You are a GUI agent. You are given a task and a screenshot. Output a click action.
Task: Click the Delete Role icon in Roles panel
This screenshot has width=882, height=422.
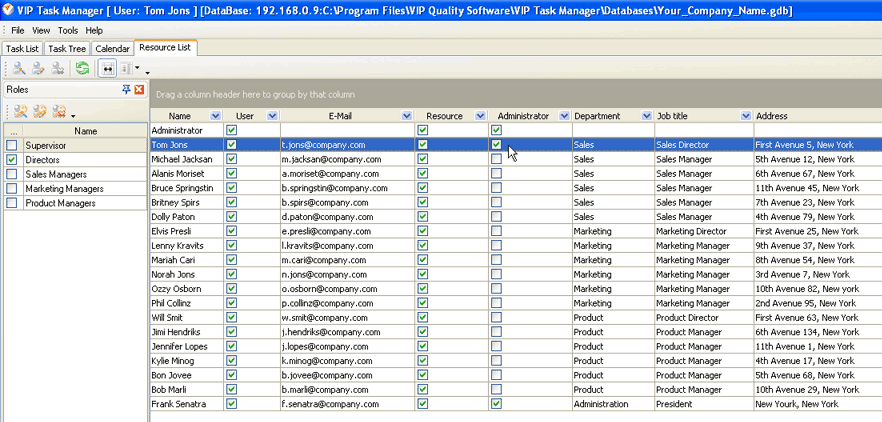click(x=59, y=111)
